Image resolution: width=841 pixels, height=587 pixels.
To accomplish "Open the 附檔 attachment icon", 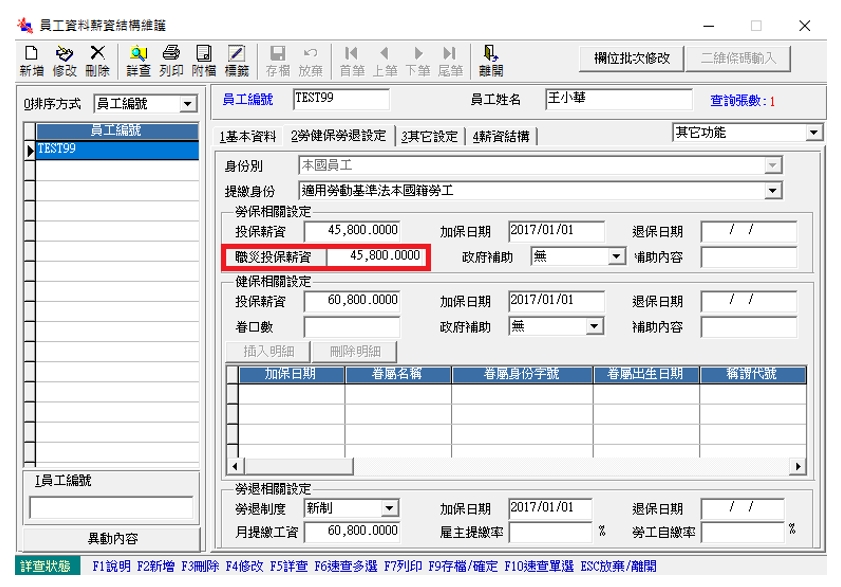I will tap(204, 60).
